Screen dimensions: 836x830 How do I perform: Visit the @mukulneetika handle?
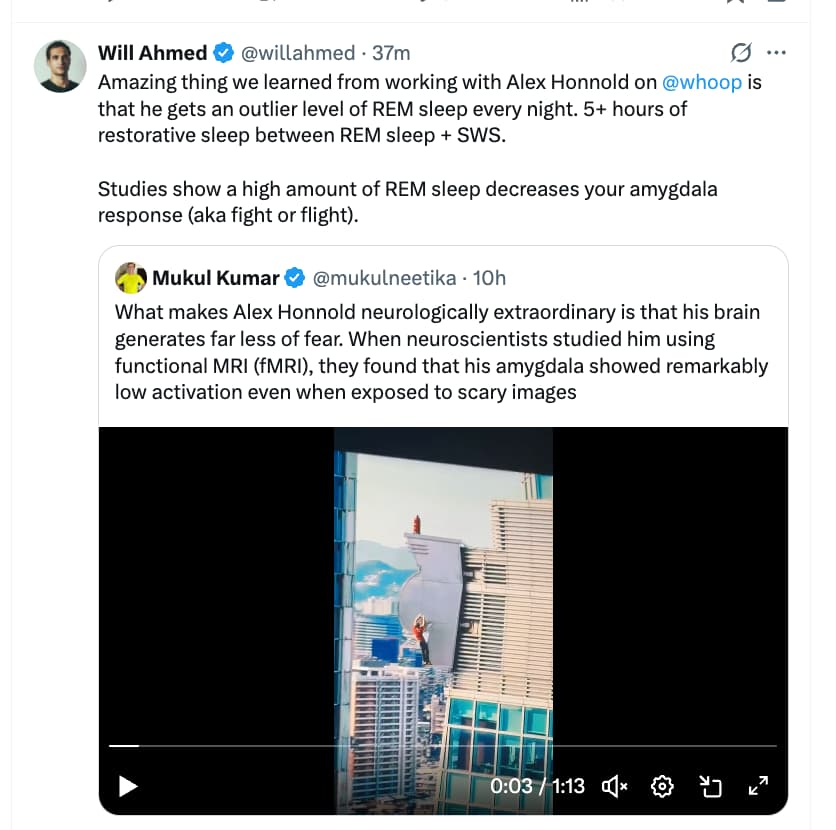[x=385, y=277]
